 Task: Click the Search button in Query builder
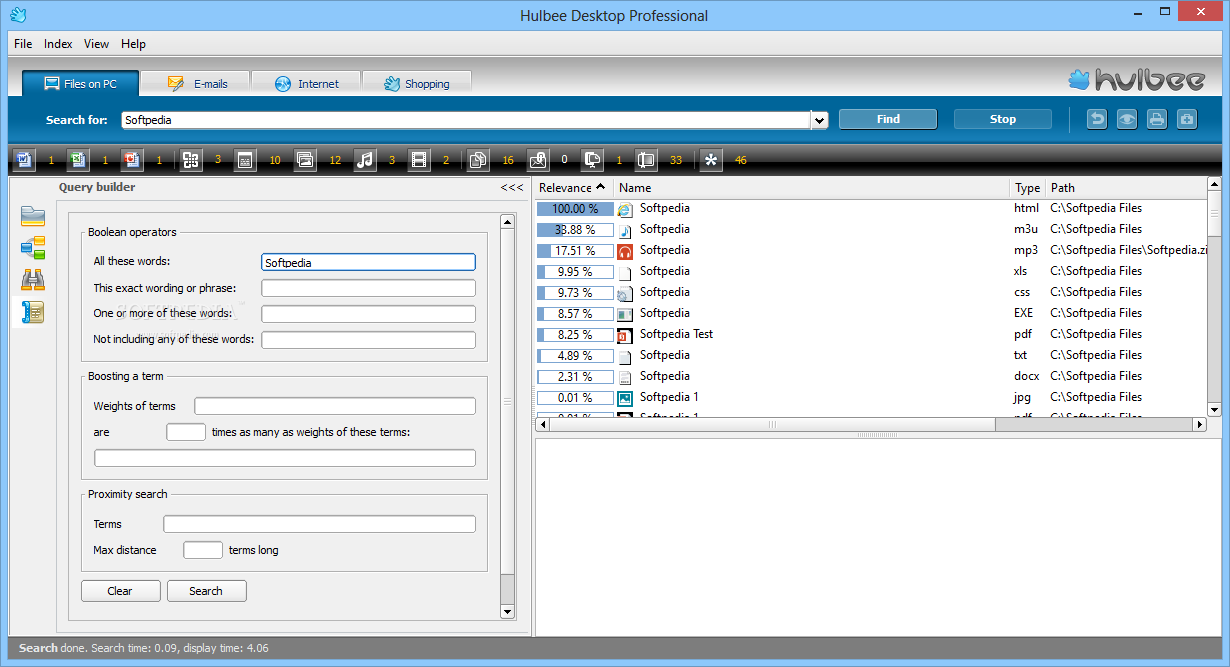pyautogui.click(x=206, y=591)
